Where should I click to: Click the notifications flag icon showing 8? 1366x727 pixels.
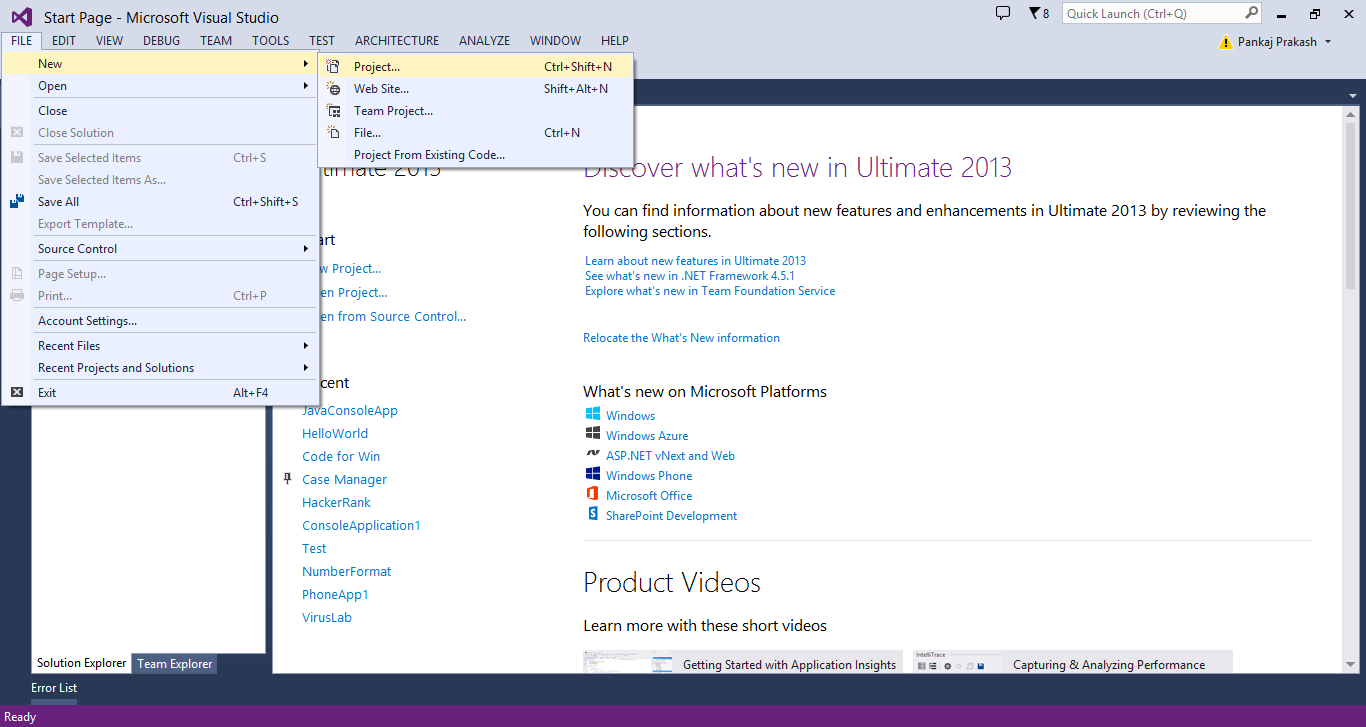(1037, 13)
